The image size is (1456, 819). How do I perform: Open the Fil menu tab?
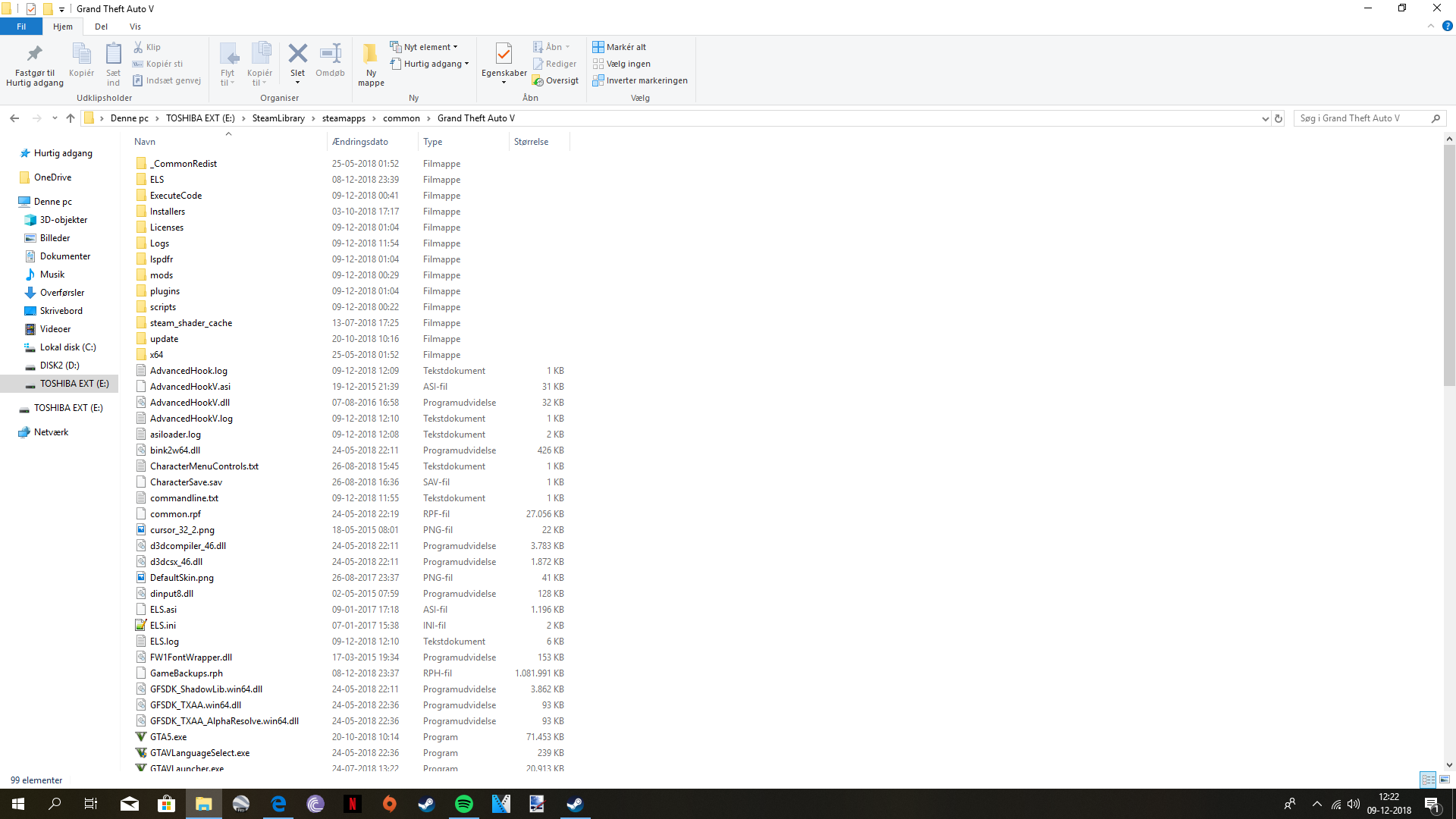click(21, 27)
